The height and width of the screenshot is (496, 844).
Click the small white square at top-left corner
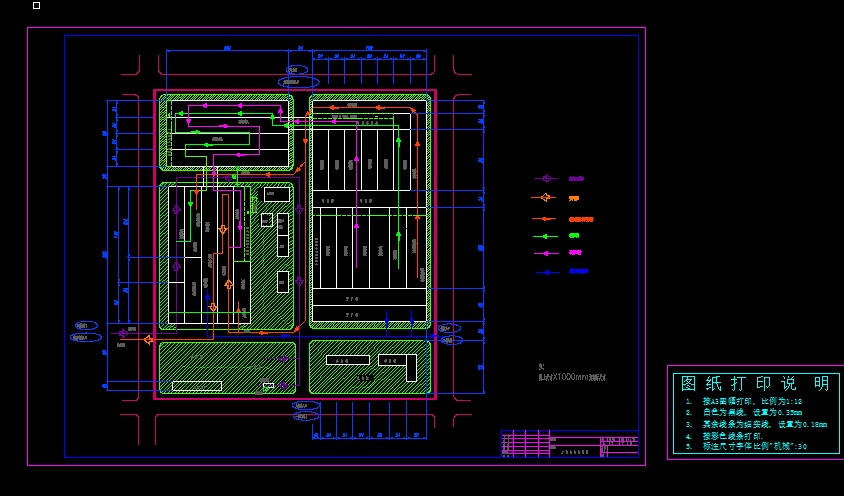click(x=37, y=5)
